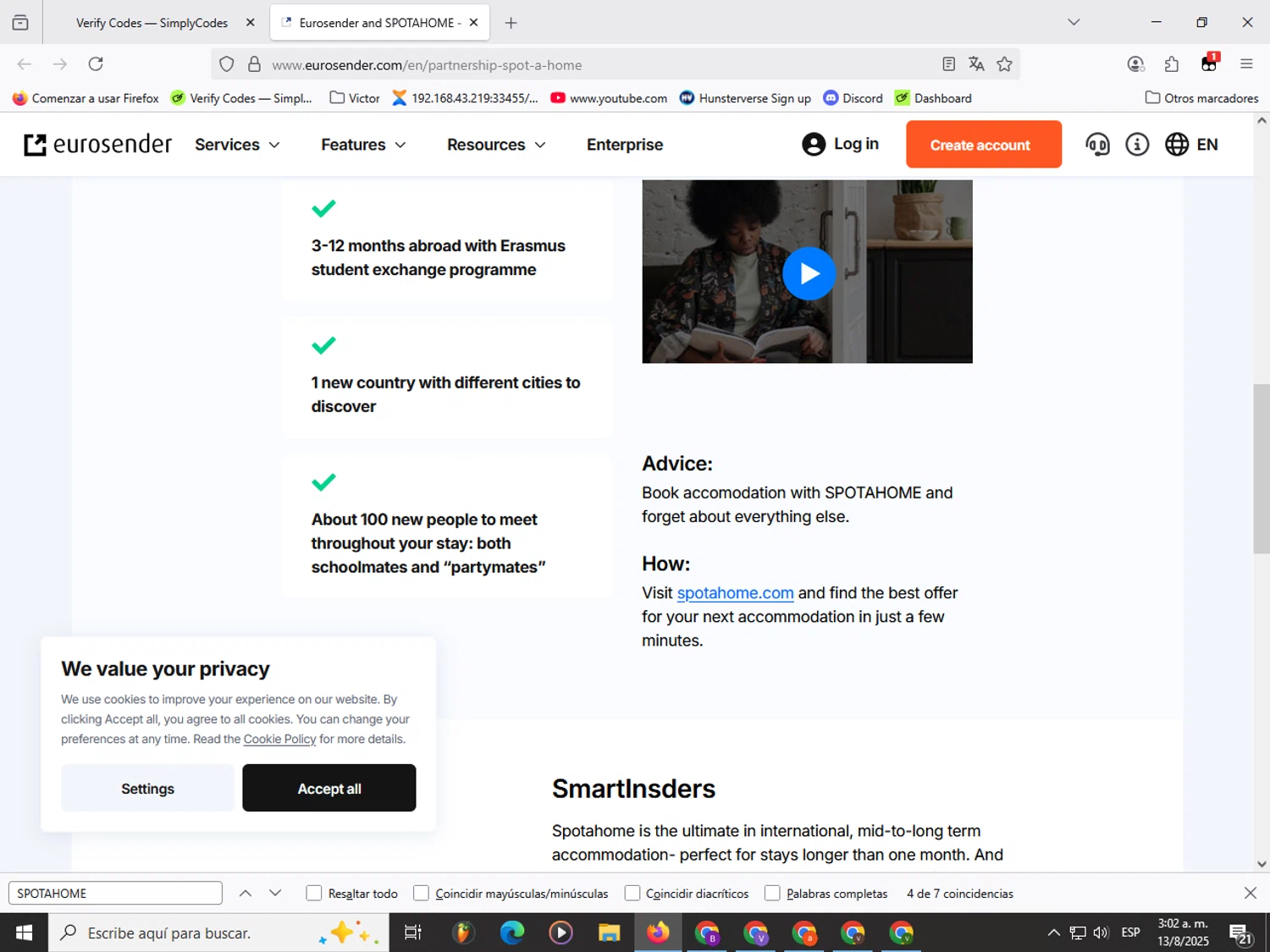Image resolution: width=1270 pixels, height=952 pixels.
Task: Show site security padlock information
Action: click(254, 64)
